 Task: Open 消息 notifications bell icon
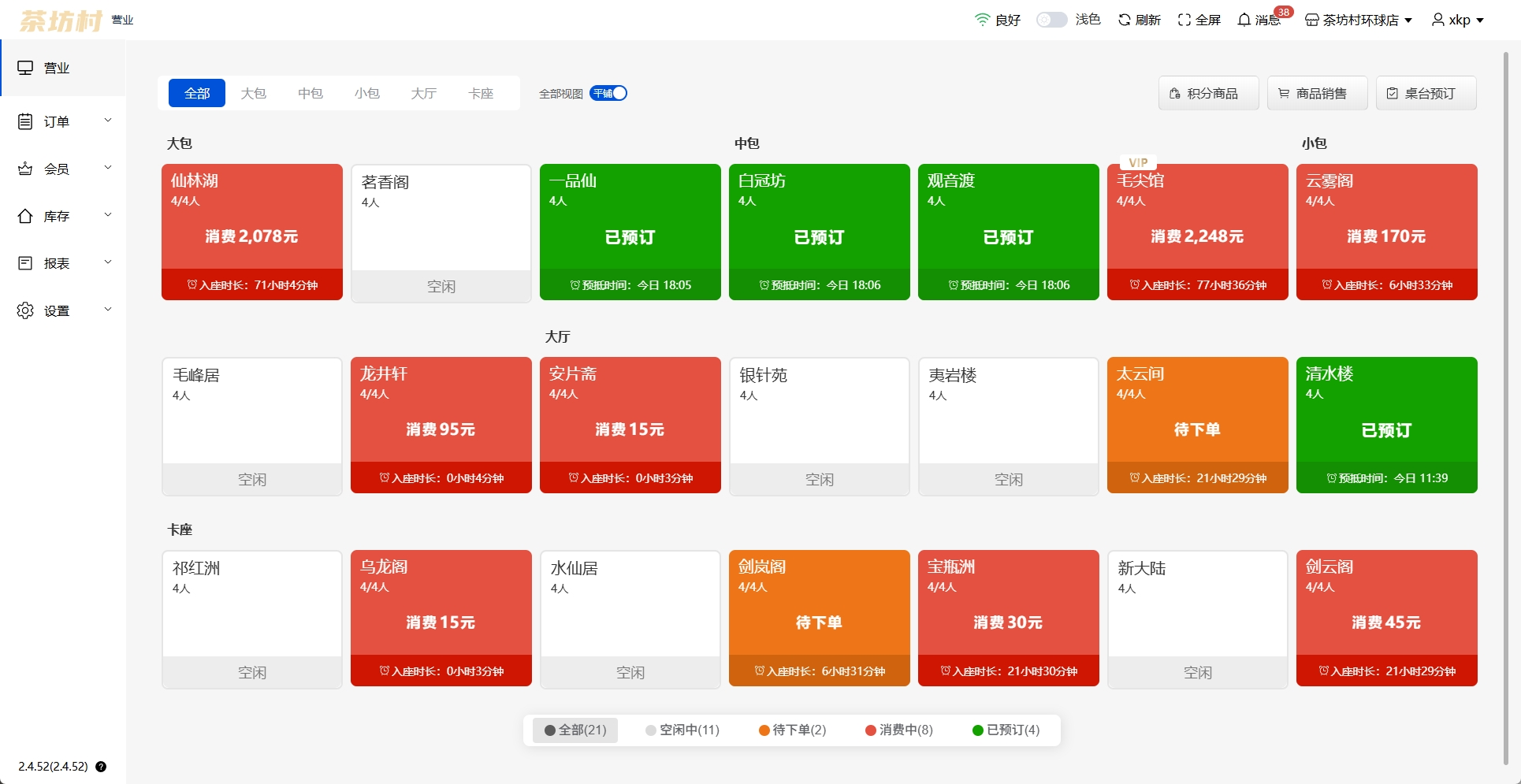[1244, 20]
